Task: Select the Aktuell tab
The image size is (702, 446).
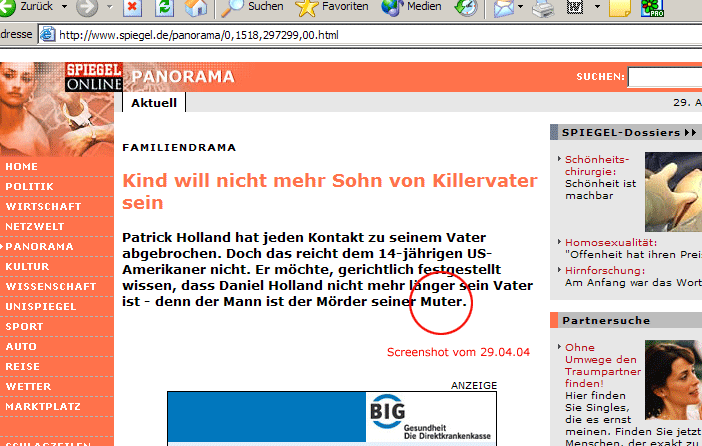Action: tap(154, 103)
